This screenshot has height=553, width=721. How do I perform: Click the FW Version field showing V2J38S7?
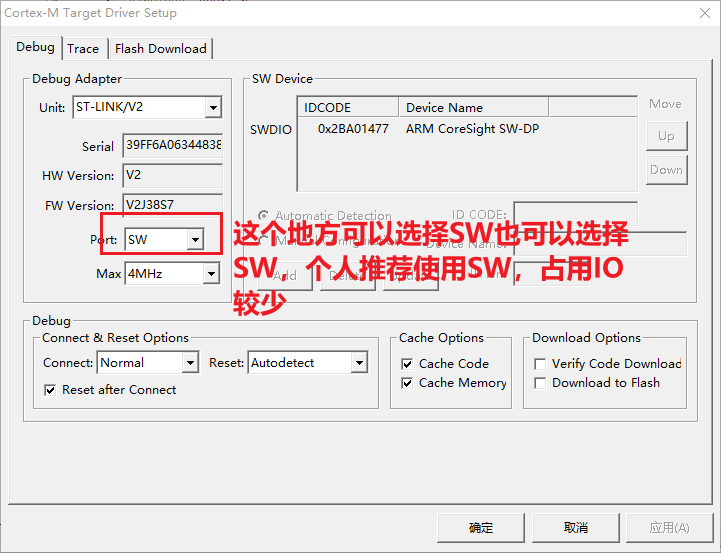point(172,205)
